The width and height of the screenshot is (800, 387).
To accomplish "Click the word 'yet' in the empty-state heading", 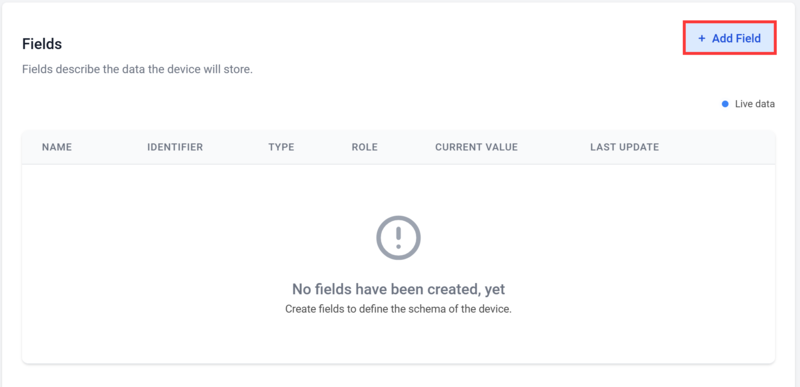I will [x=495, y=290].
